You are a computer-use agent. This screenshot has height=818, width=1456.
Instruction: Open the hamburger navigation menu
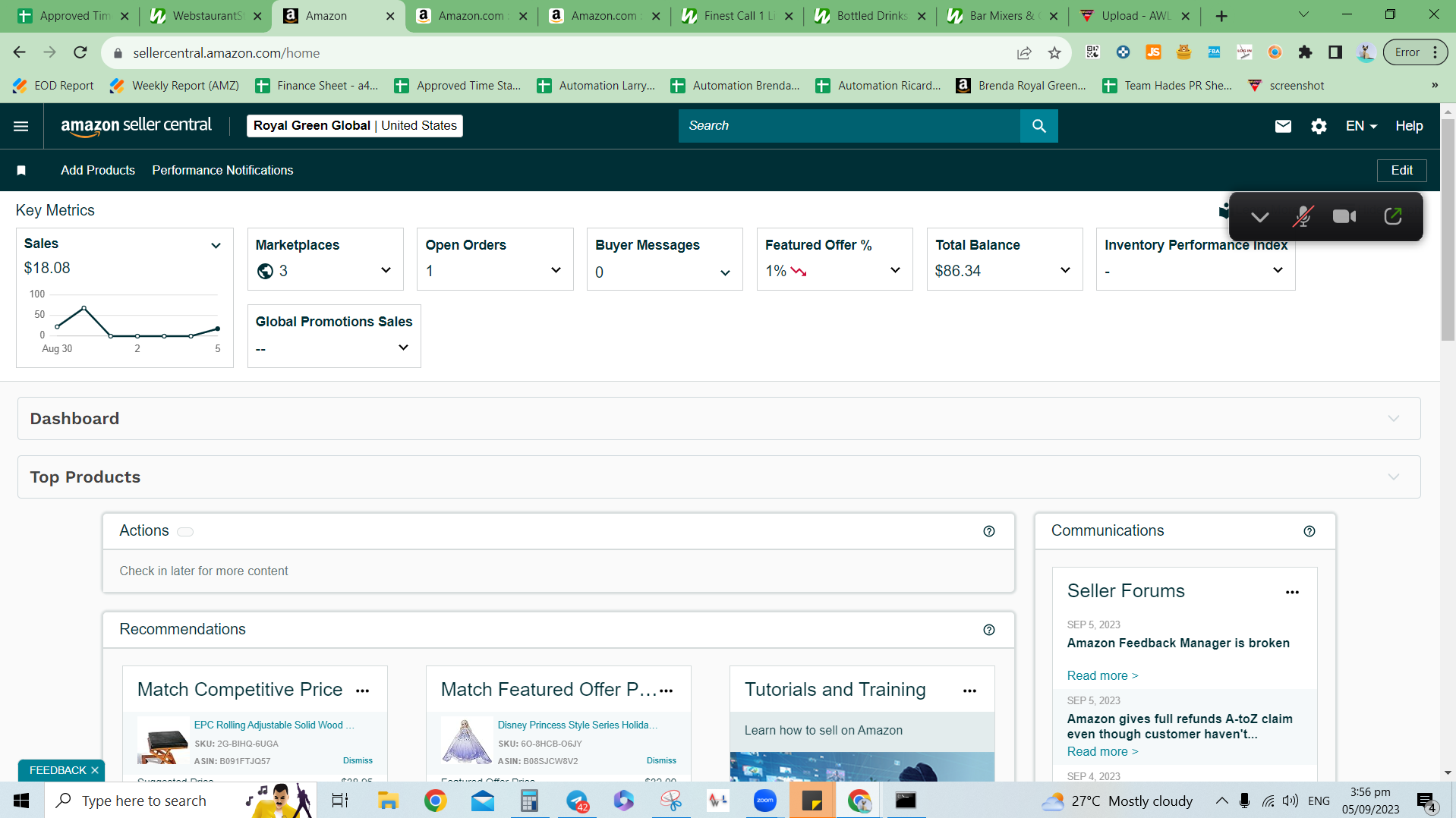point(20,126)
